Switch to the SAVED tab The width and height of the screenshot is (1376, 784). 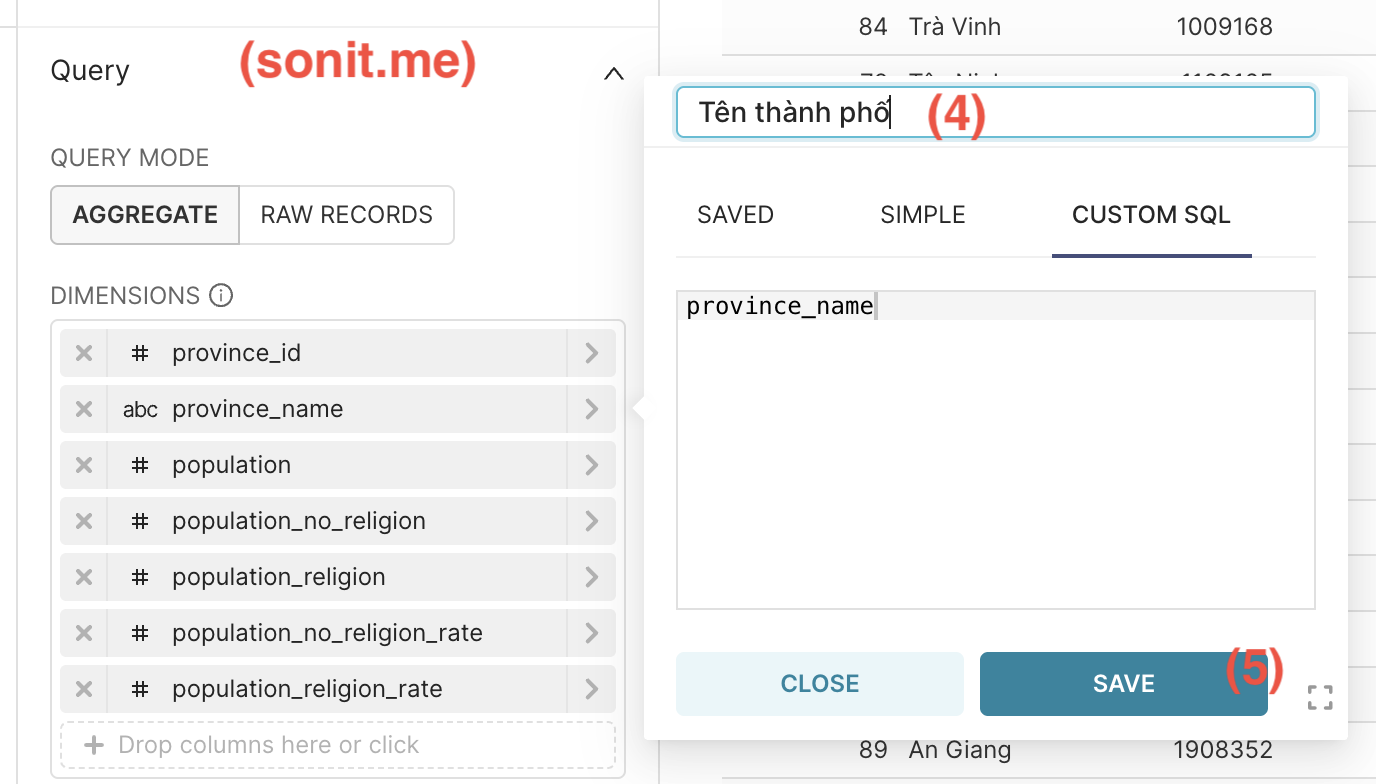[734, 214]
